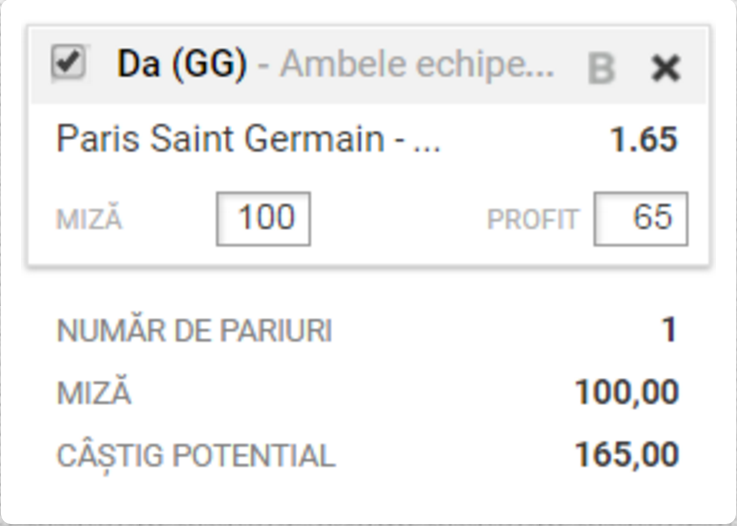Click the stake input showing 100
Screen dimensions: 737x526
point(263,219)
